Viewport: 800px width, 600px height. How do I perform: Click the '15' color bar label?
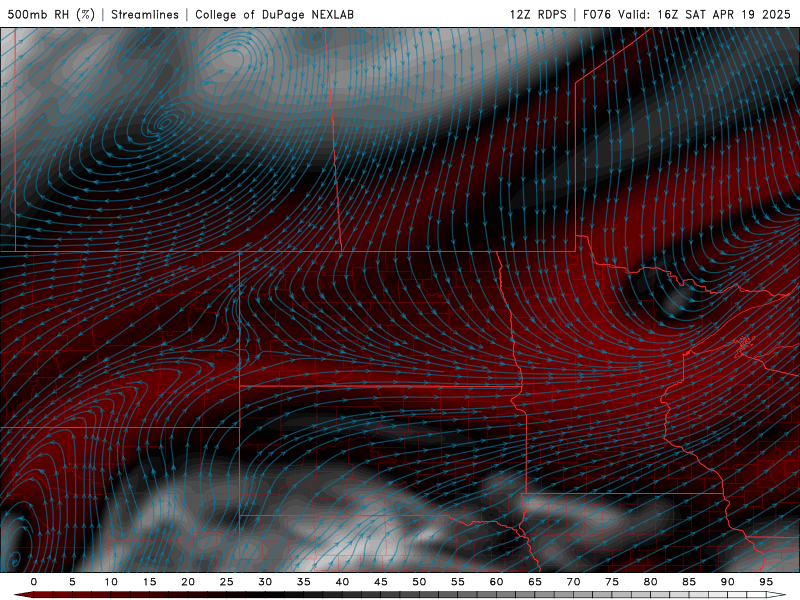click(x=149, y=582)
